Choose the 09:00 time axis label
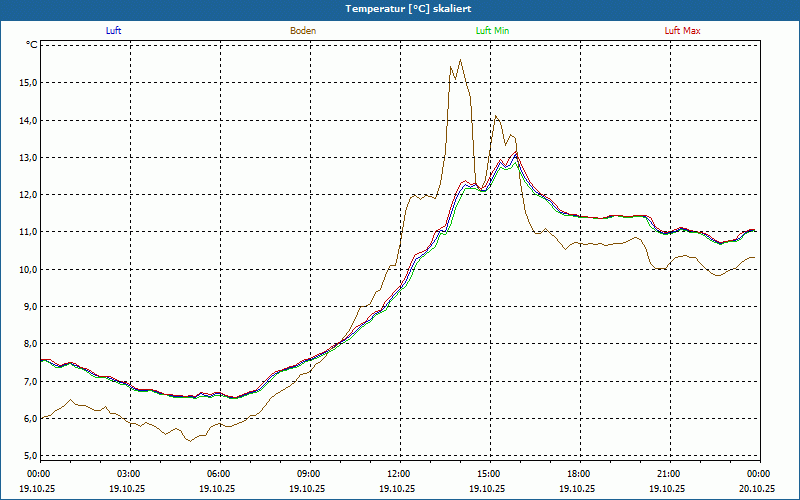 pos(308,474)
